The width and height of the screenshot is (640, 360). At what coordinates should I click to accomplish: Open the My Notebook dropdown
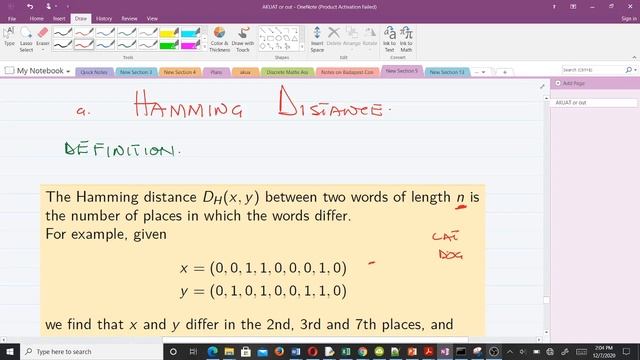pos(38,71)
